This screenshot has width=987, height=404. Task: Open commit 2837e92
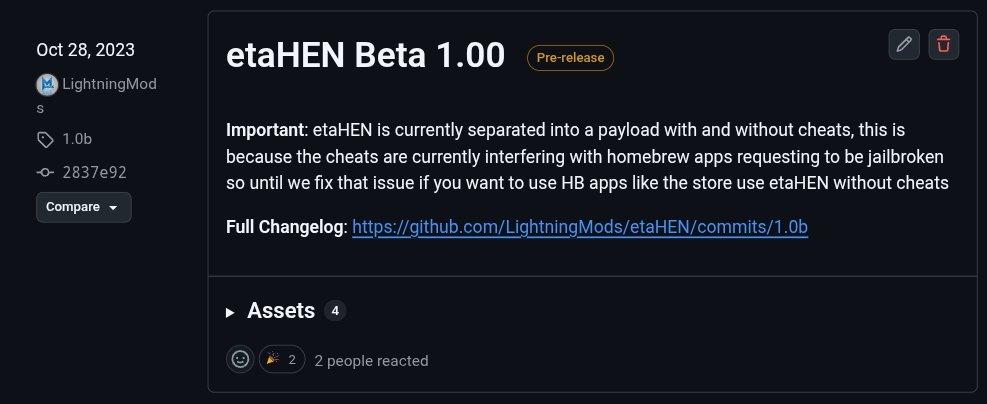coord(94,172)
